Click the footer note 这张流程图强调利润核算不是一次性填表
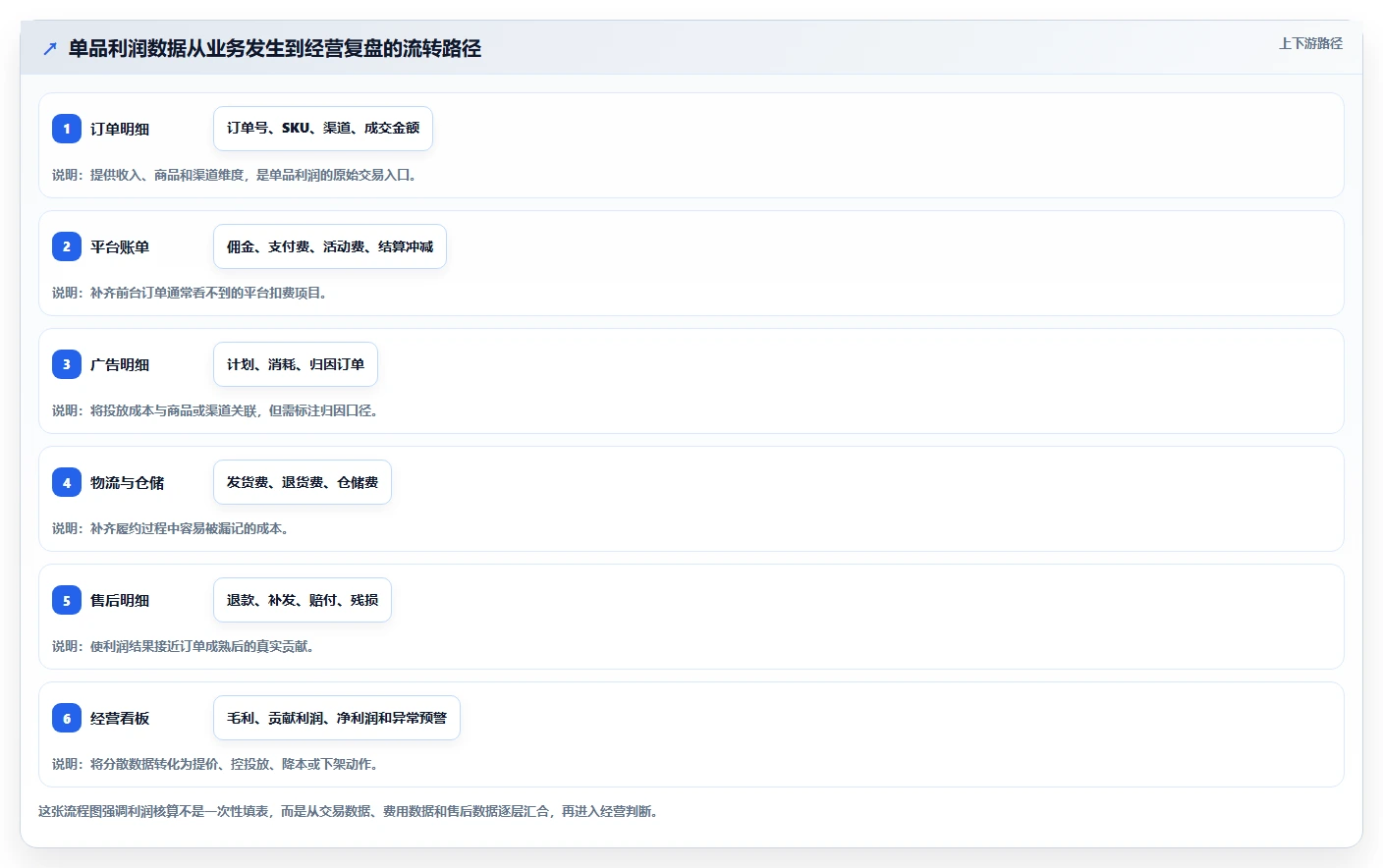Image resolution: width=1383 pixels, height=868 pixels. coord(349,811)
